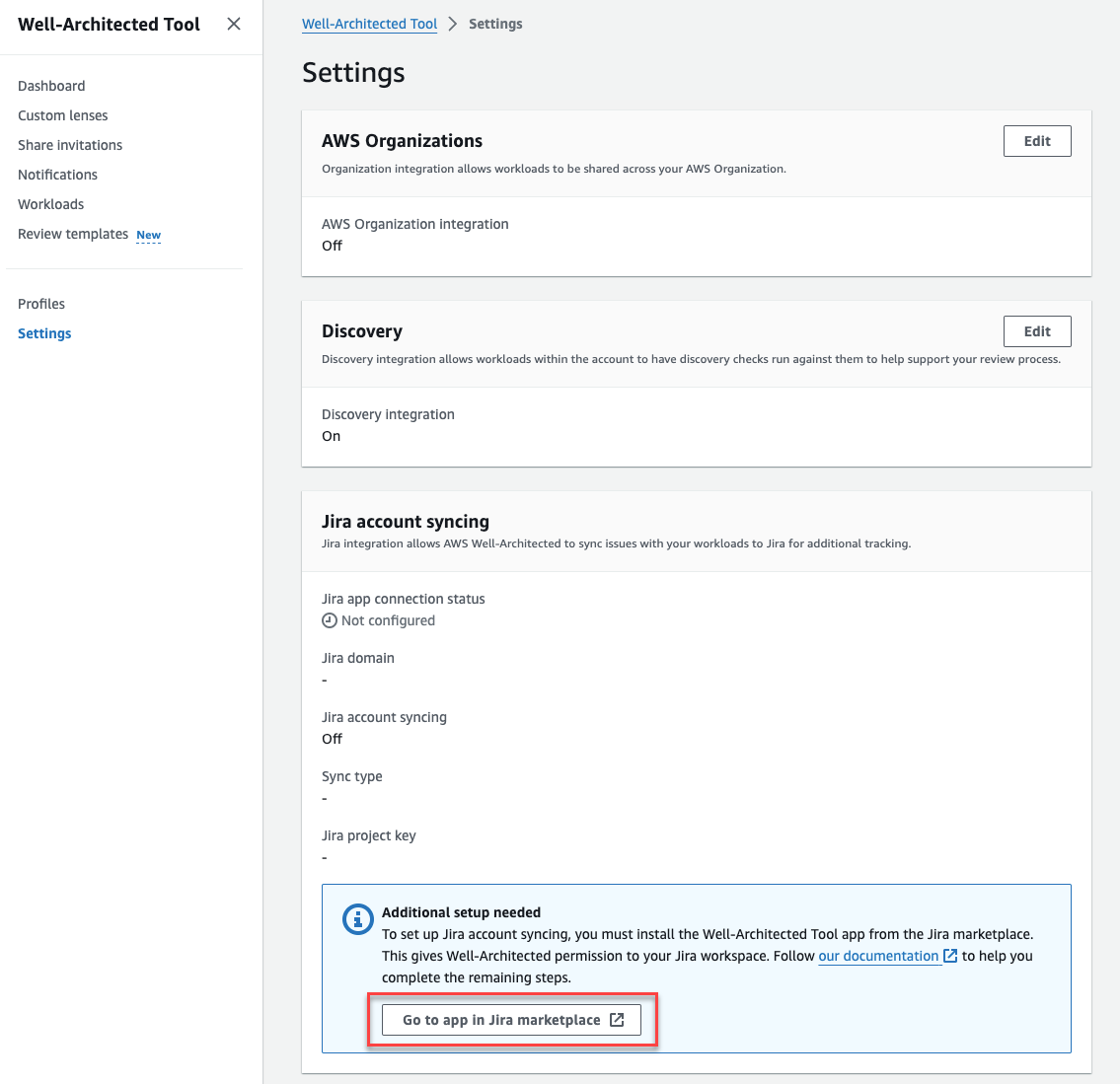Click Not configured status under Jira app connection

[x=388, y=620]
